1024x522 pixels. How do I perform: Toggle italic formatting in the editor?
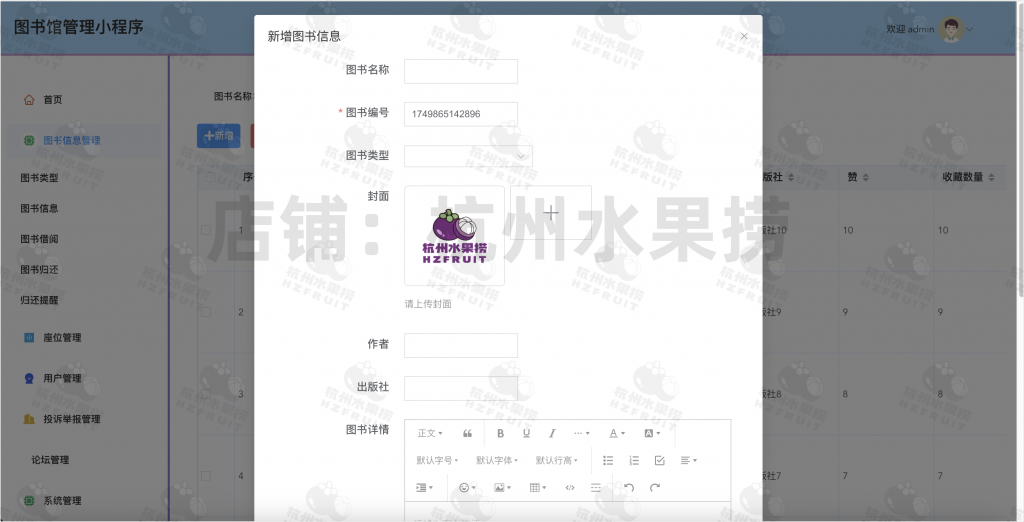point(552,433)
